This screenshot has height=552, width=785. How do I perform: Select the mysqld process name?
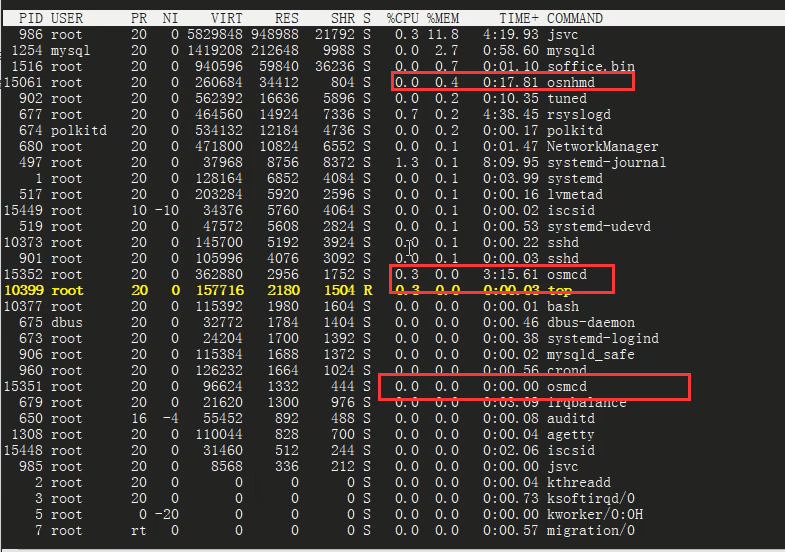(x=570, y=50)
